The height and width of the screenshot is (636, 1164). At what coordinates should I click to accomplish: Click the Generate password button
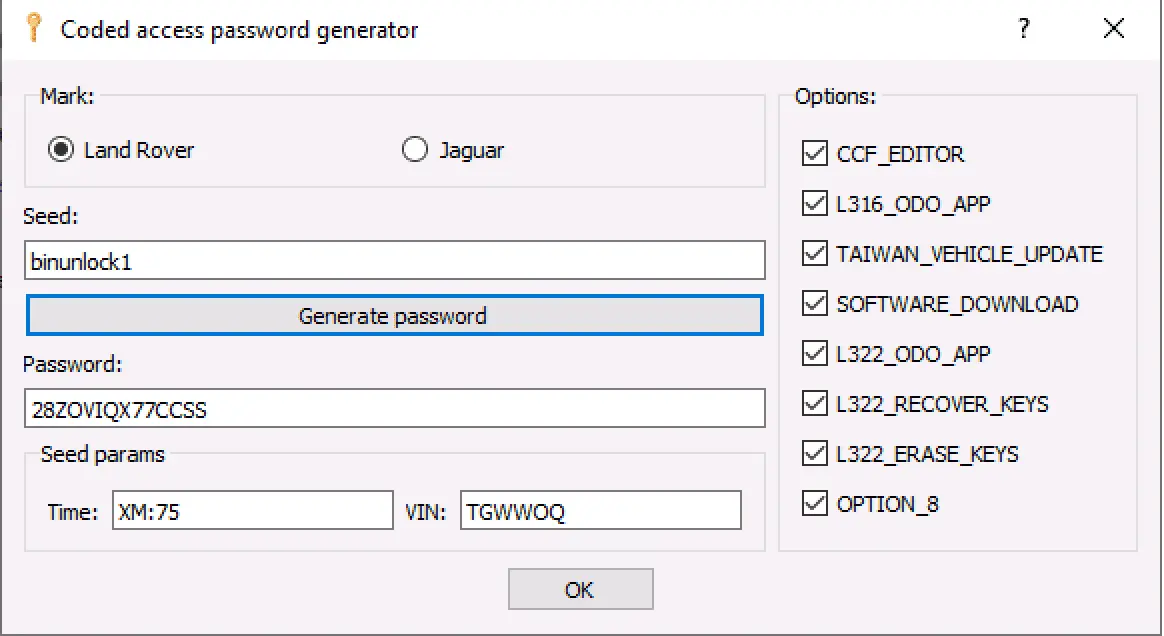click(394, 315)
